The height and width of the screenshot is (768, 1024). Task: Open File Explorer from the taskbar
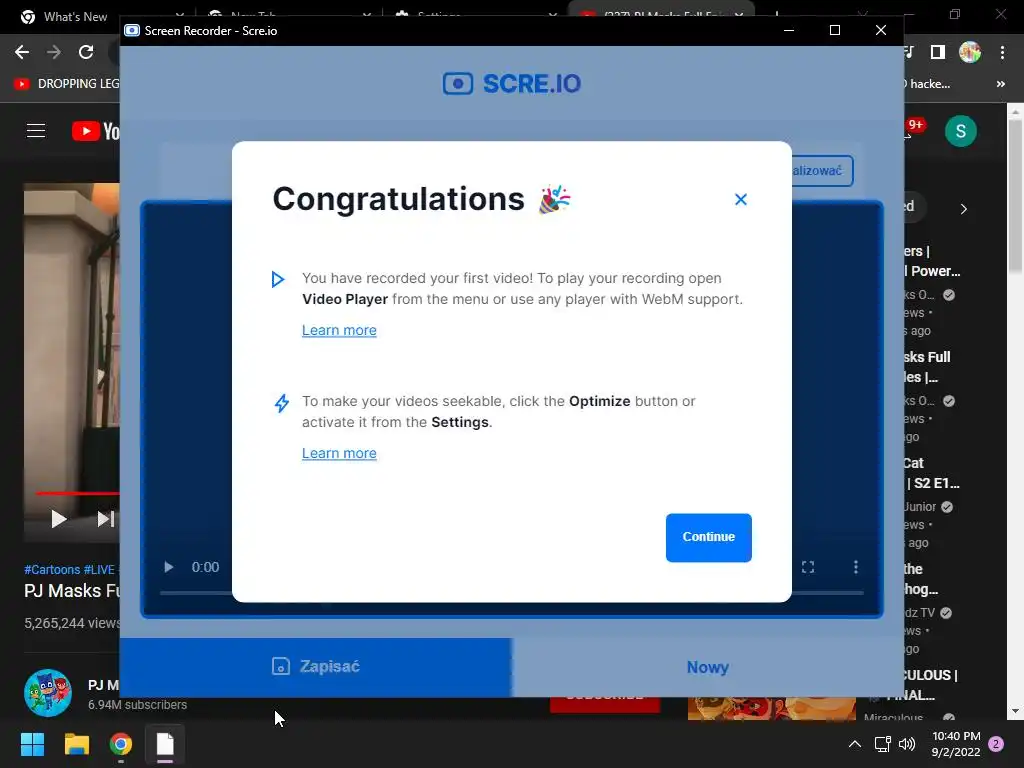(x=77, y=744)
